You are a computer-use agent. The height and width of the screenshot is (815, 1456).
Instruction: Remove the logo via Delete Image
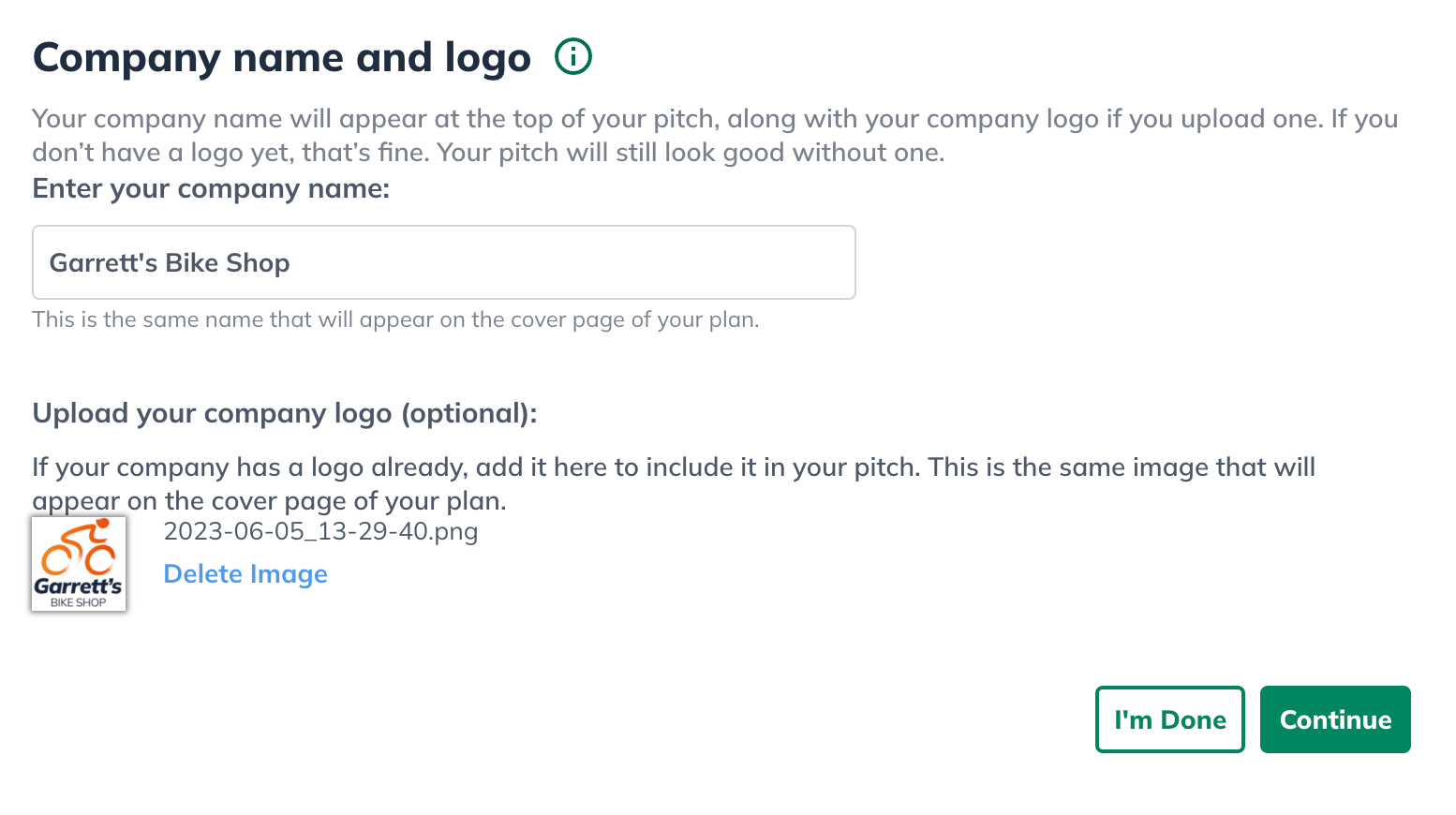[x=245, y=574]
